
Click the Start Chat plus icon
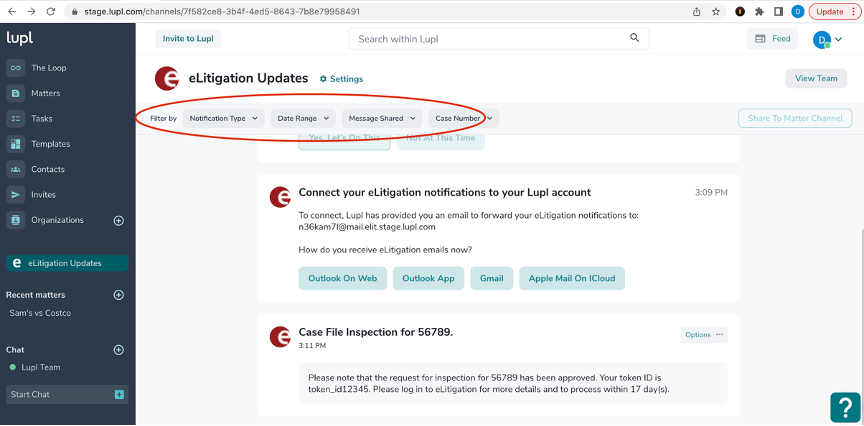[x=119, y=395]
